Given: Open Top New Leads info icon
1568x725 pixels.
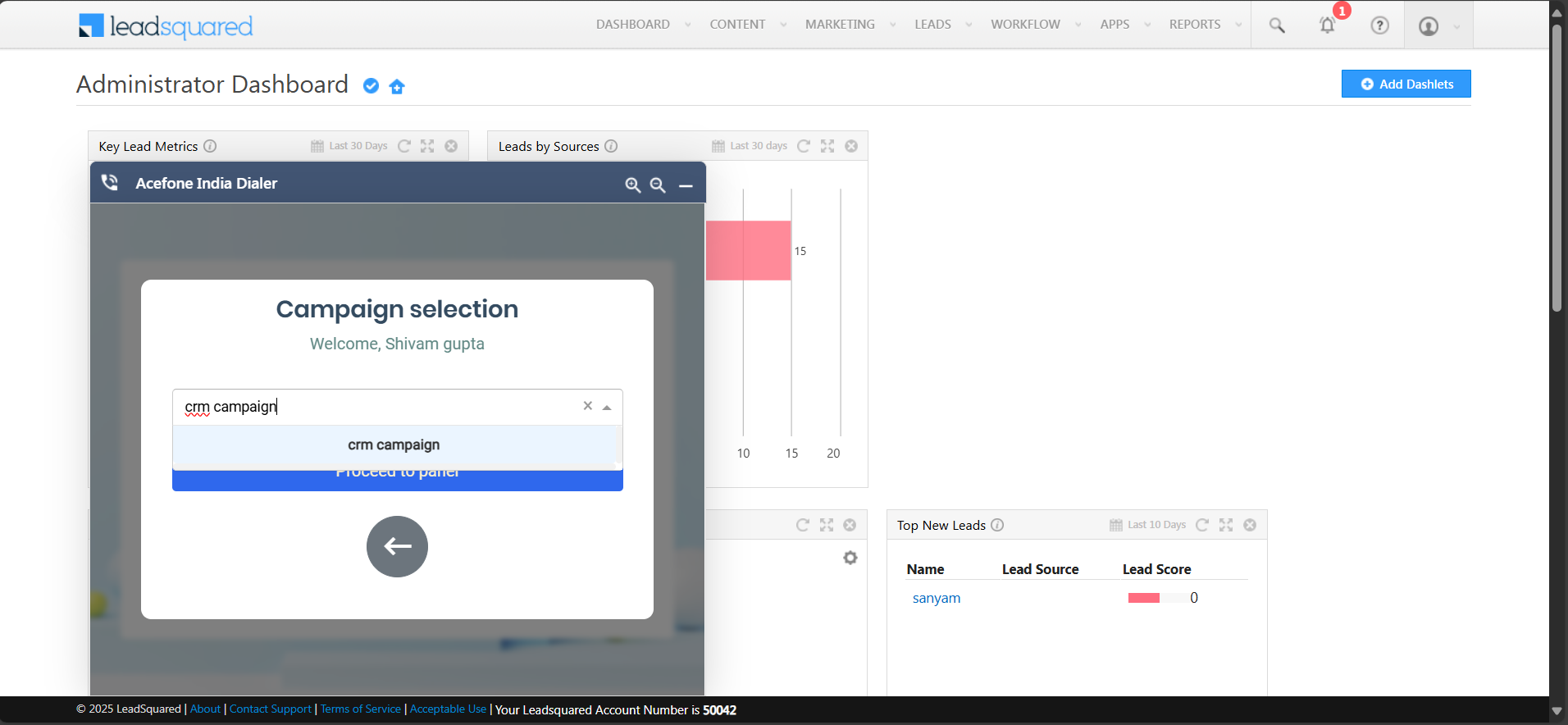Looking at the screenshot, I should tap(997, 525).
